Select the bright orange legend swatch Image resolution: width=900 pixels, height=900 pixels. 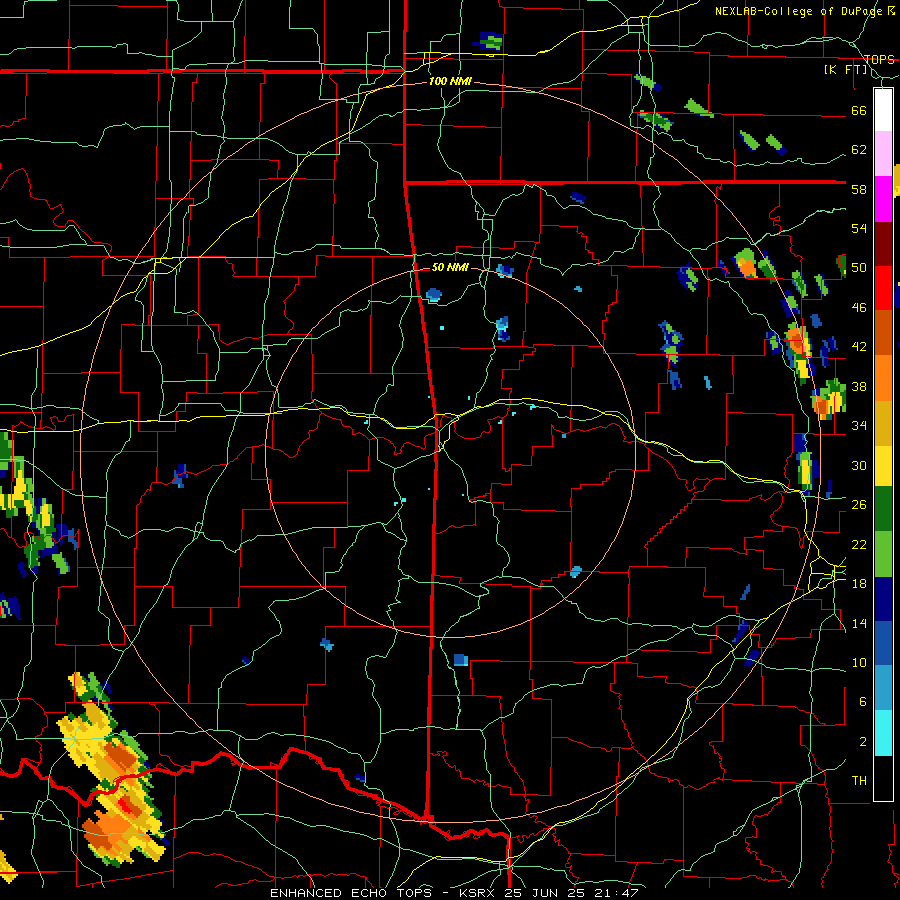(883, 377)
